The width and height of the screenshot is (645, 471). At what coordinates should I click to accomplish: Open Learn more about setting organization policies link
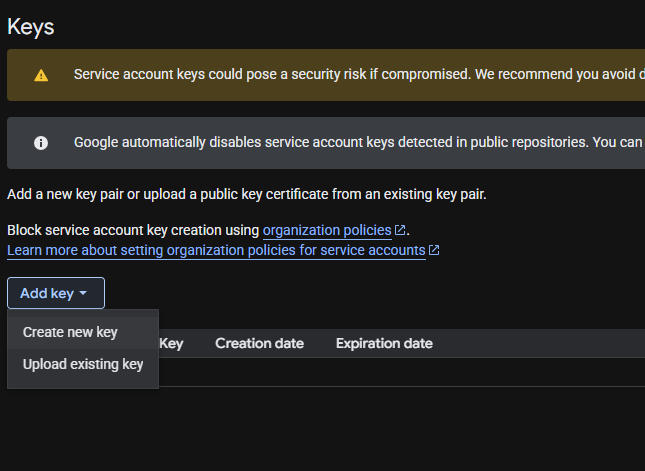click(x=216, y=250)
